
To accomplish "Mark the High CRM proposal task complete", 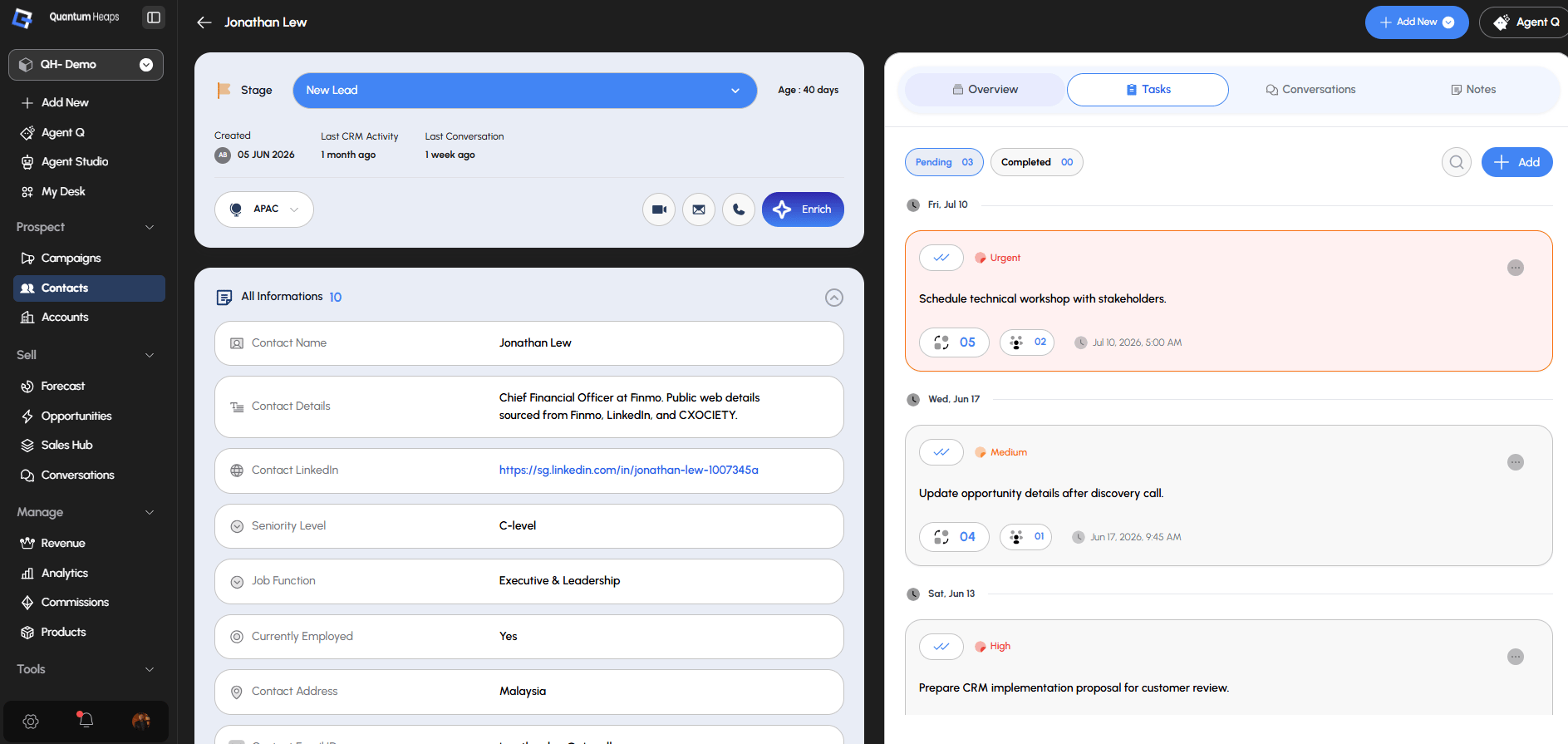I will point(941,647).
